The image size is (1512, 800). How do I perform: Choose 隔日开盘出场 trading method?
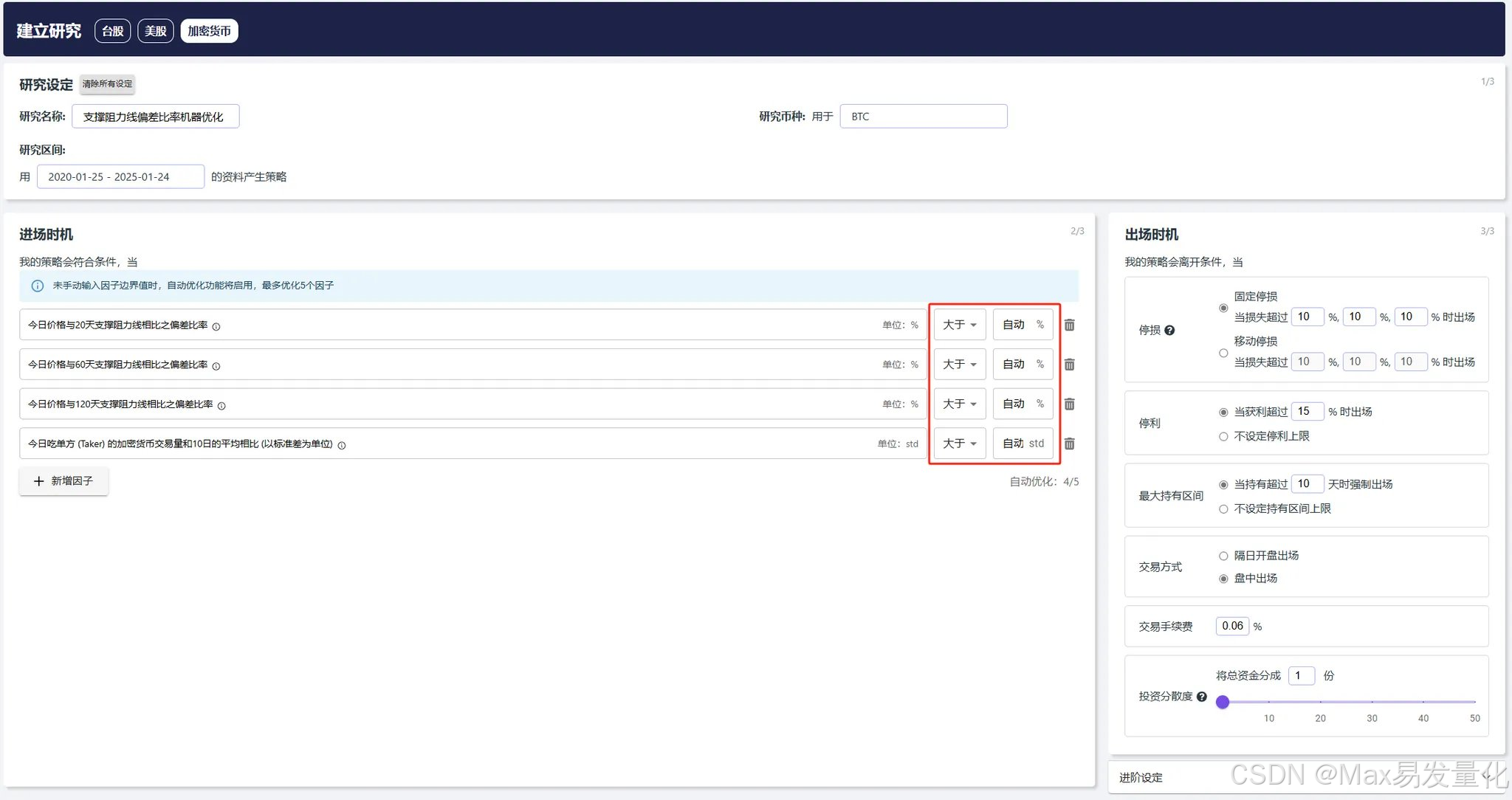coord(1223,556)
